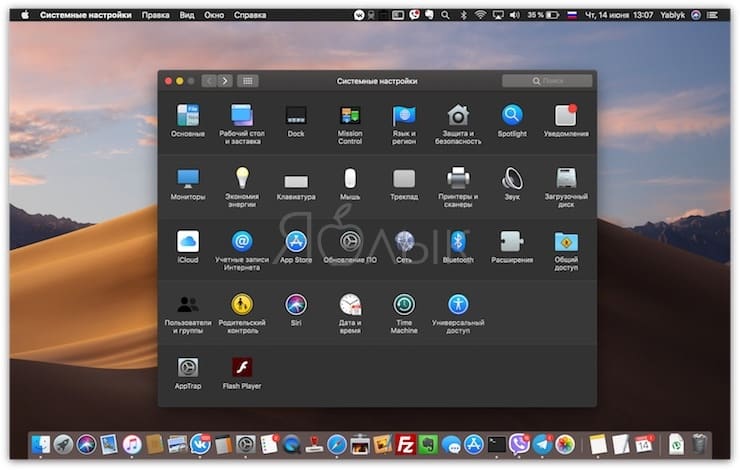The image size is (740, 470).
Task: Open App Store preferences pane
Action: tap(296, 247)
